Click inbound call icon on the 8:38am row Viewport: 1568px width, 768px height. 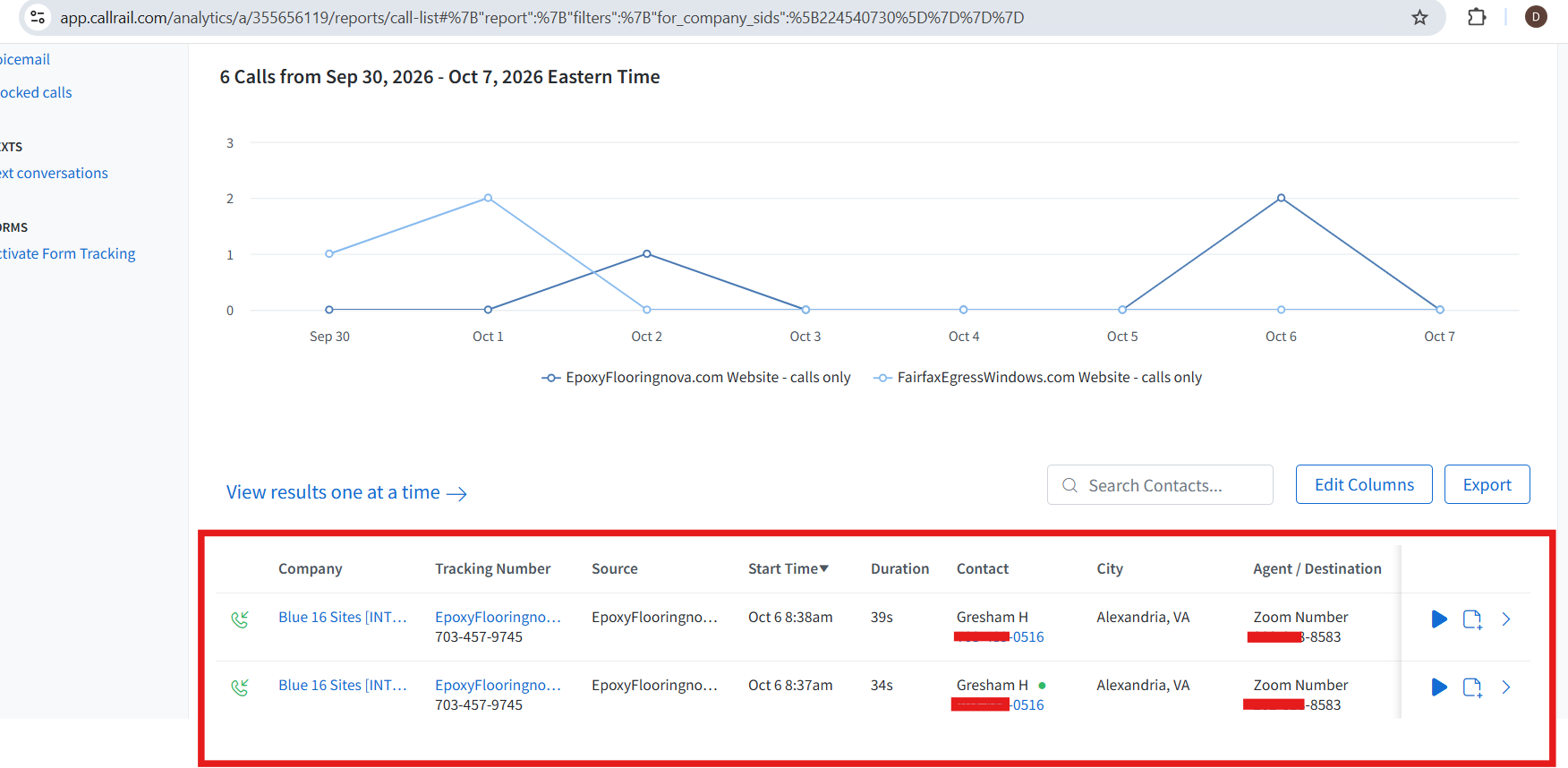[x=240, y=619]
